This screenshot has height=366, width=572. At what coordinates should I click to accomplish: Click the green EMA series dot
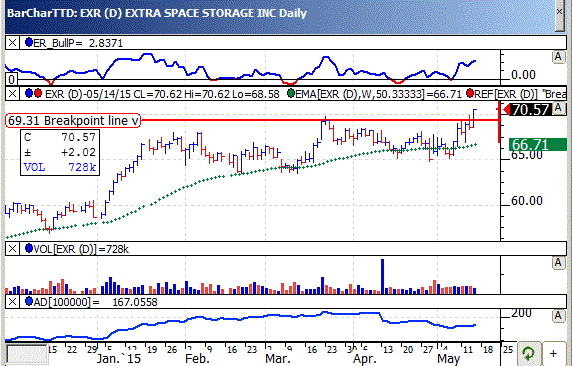coord(291,93)
